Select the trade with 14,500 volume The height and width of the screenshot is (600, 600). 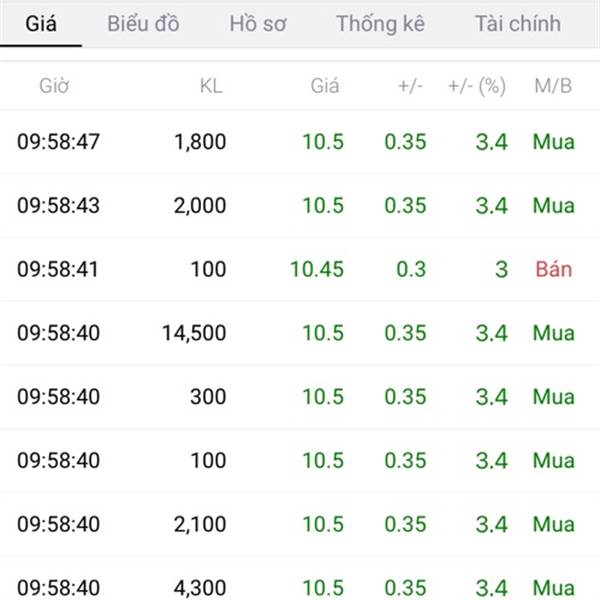coord(300,333)
